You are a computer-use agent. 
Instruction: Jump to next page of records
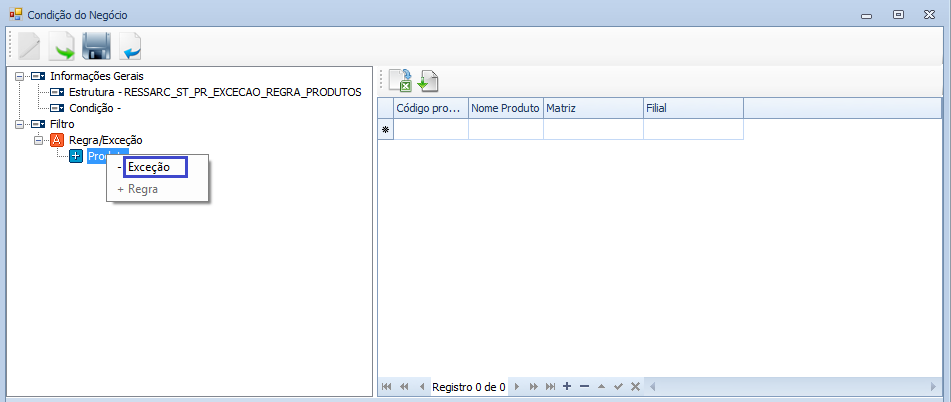(x=534, y=387)
